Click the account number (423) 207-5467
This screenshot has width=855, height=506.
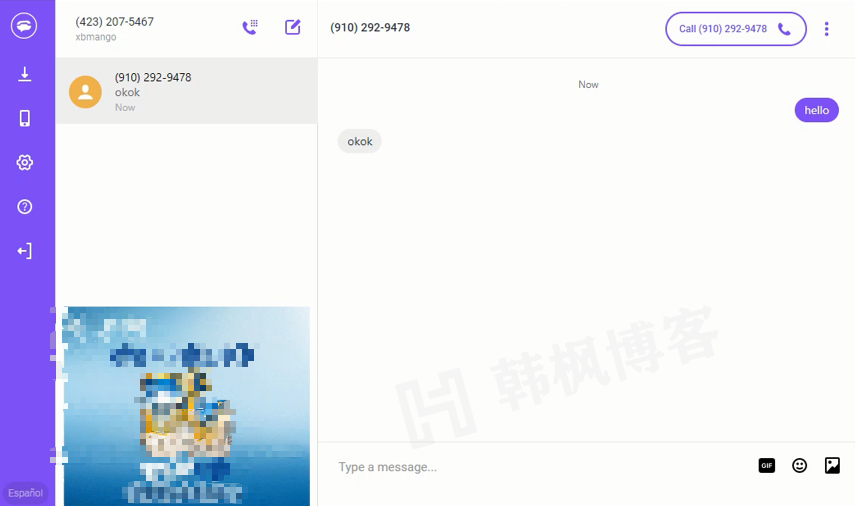[115, 22]
